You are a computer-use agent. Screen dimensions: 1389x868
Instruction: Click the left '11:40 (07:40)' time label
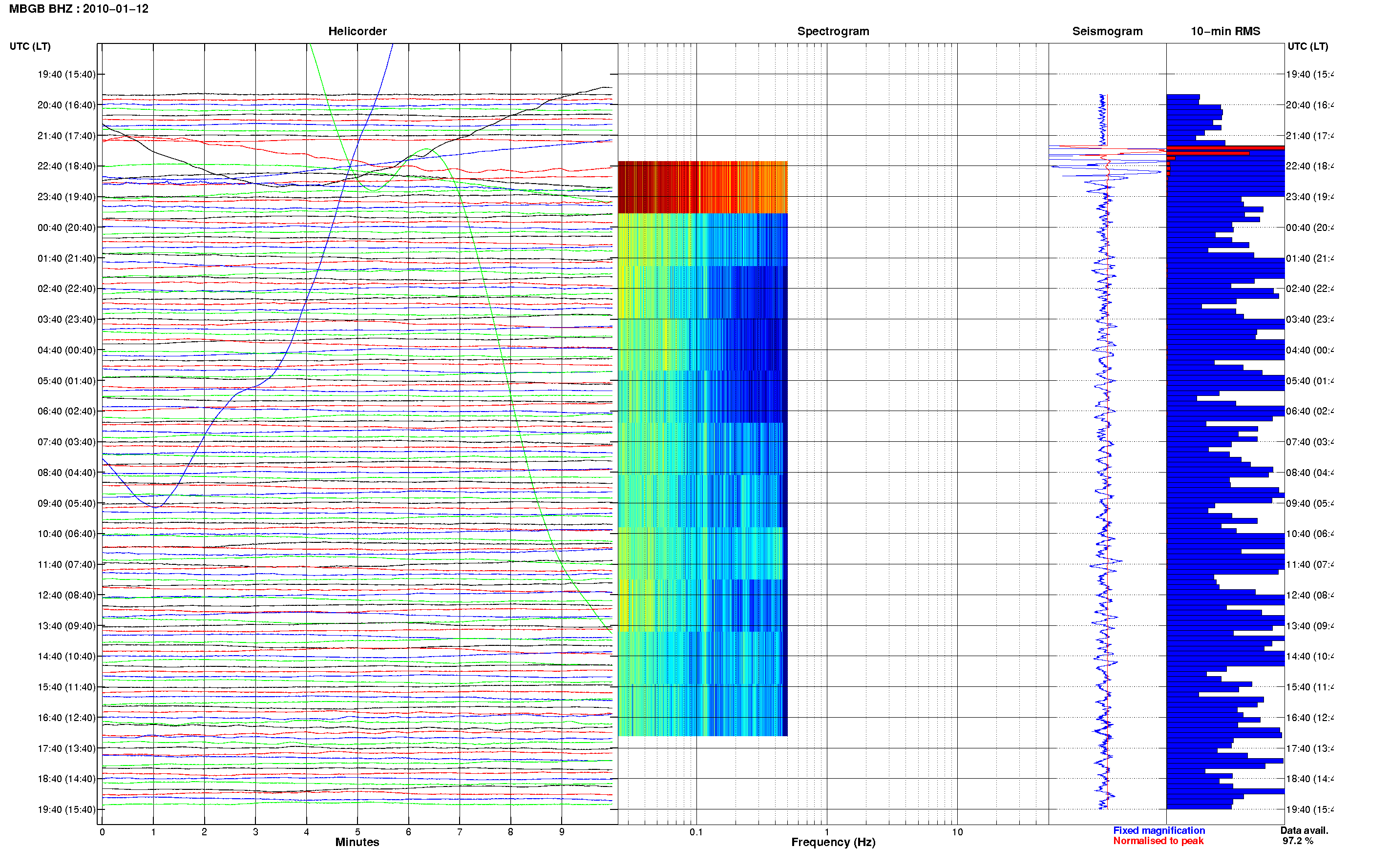[x=66, y=564]
